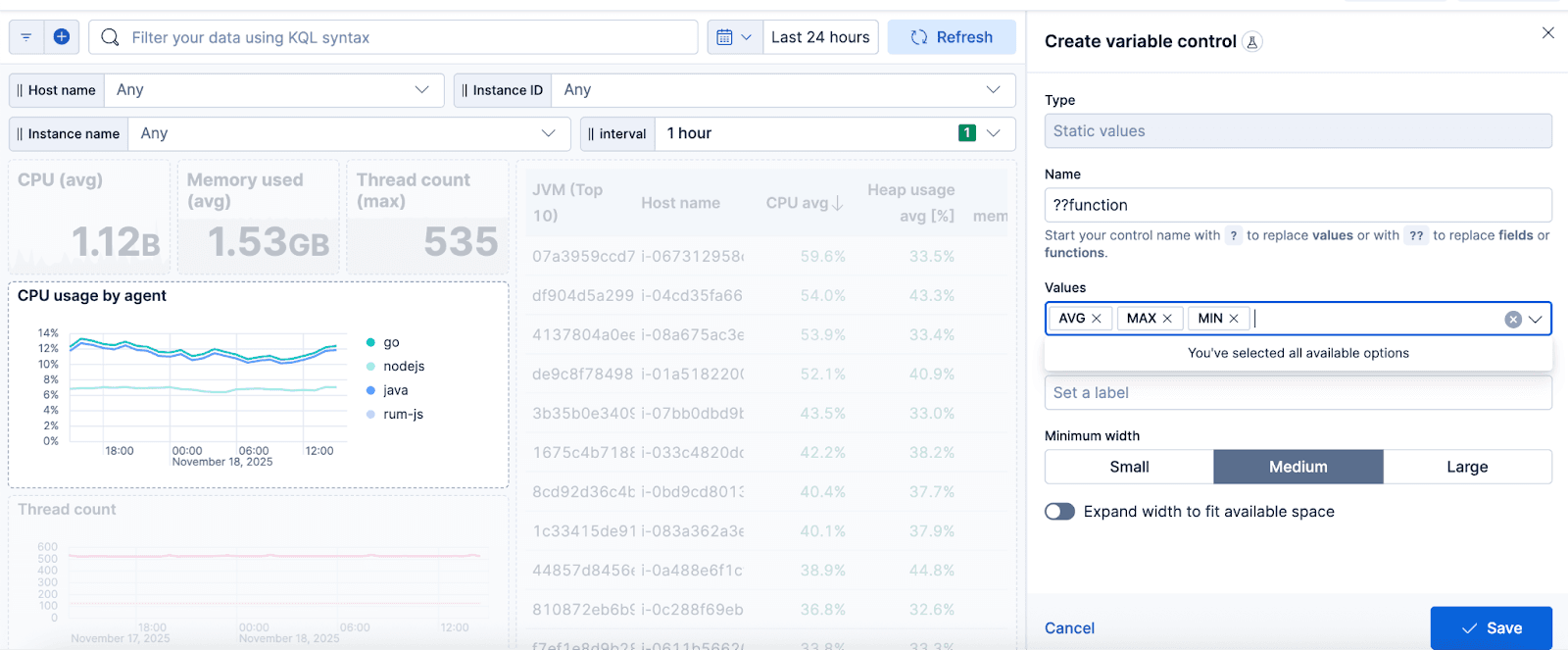The image size is (1568, 650).
Task: Click the Set a label input field
Action: 1298,393
